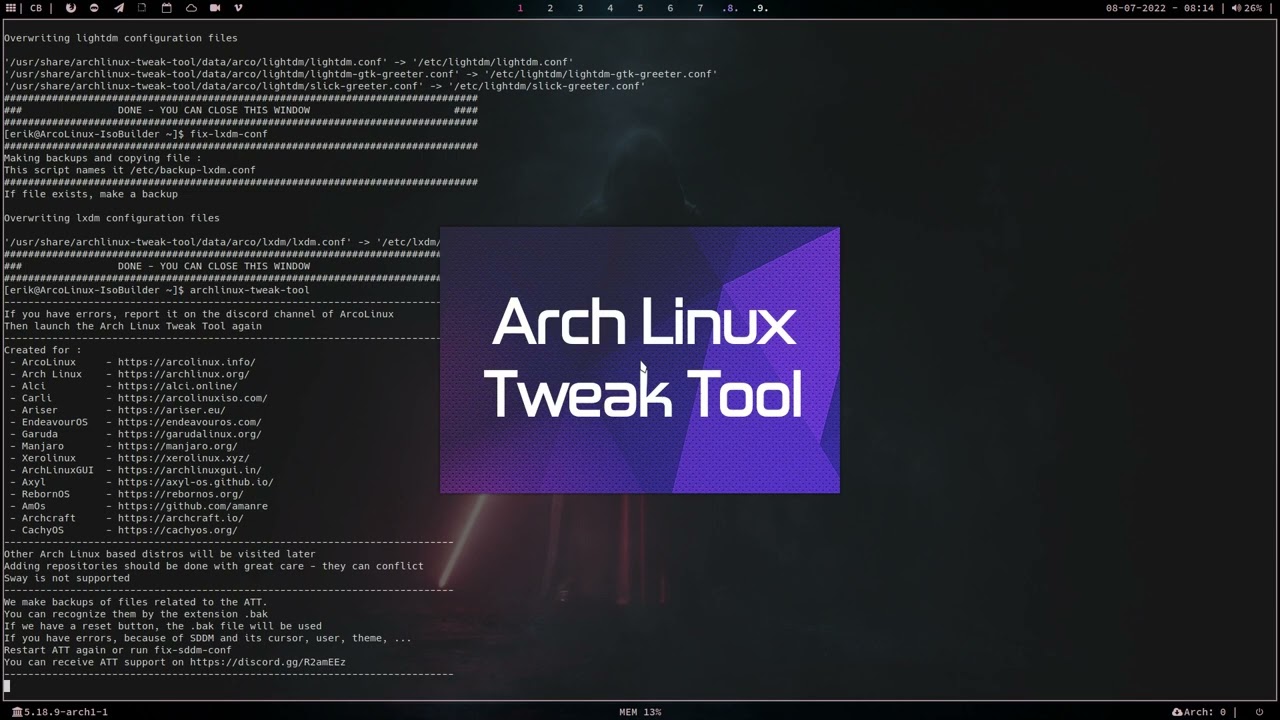Launch Firefox from the top bar

tap(71, 8)
